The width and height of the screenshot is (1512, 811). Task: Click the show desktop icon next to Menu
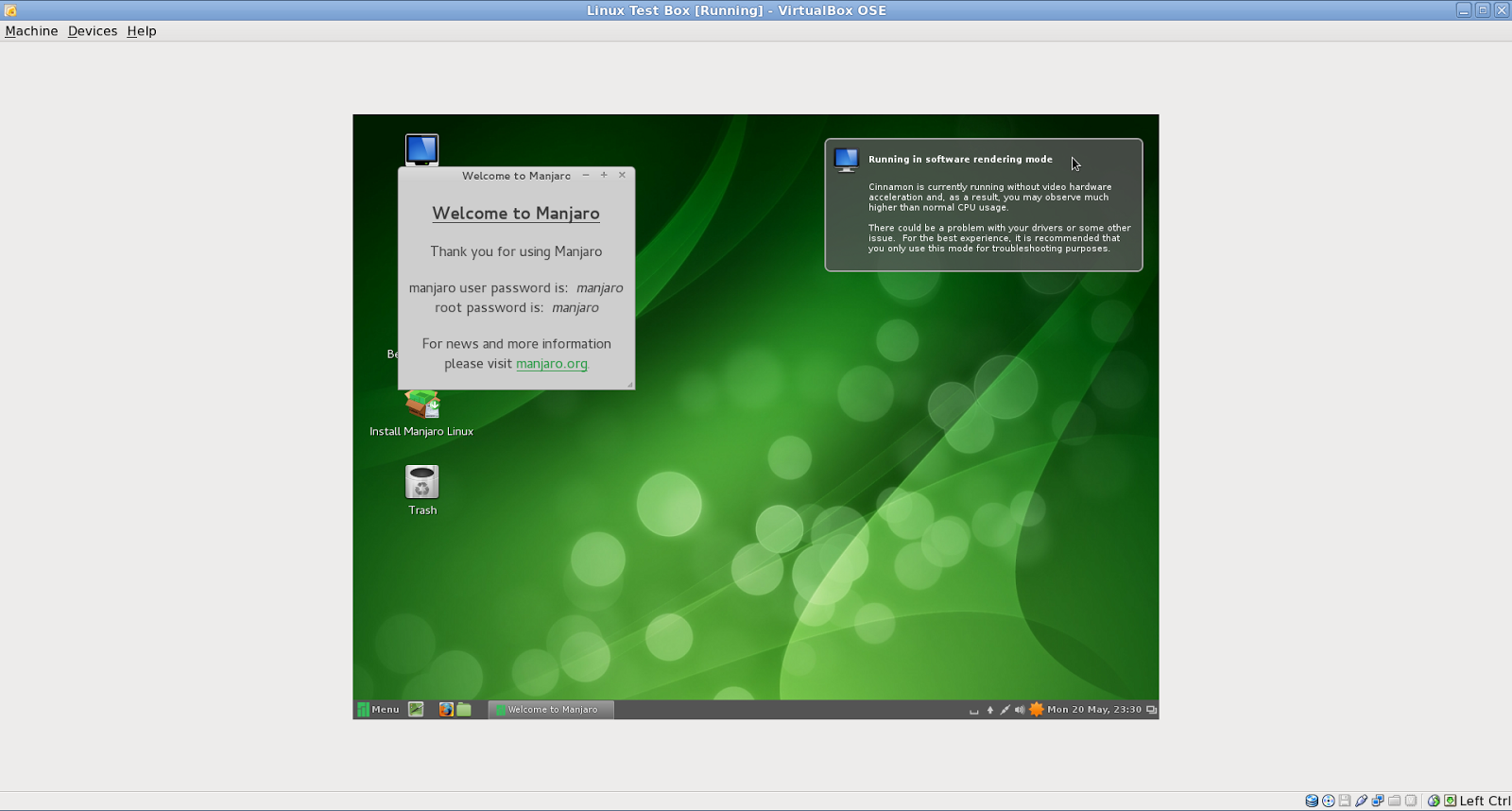click(x=416, y=709)
